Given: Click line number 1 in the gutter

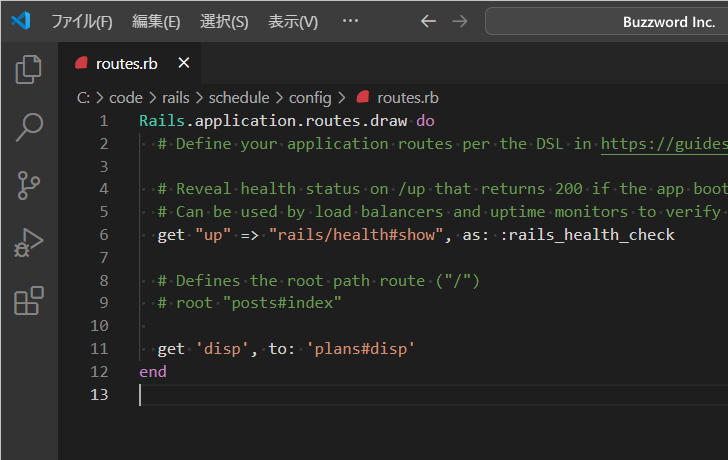Looking at the screenshot, I should 104,121.
